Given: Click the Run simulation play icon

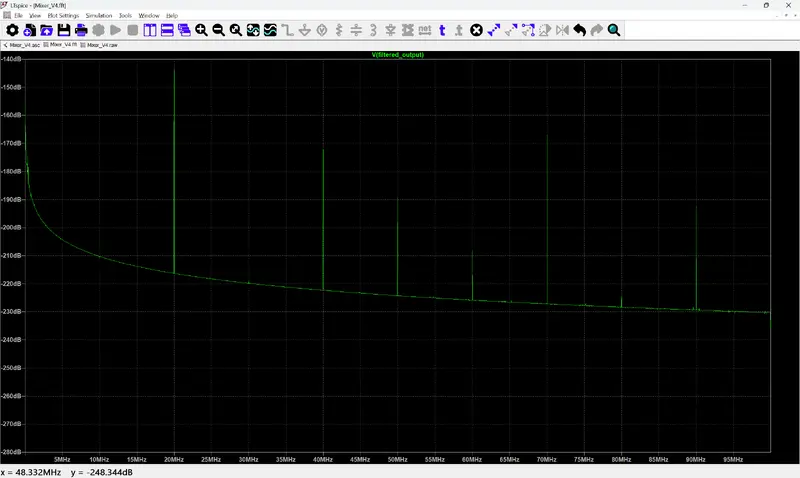Looking at the screenshot, I should [116, 30].
